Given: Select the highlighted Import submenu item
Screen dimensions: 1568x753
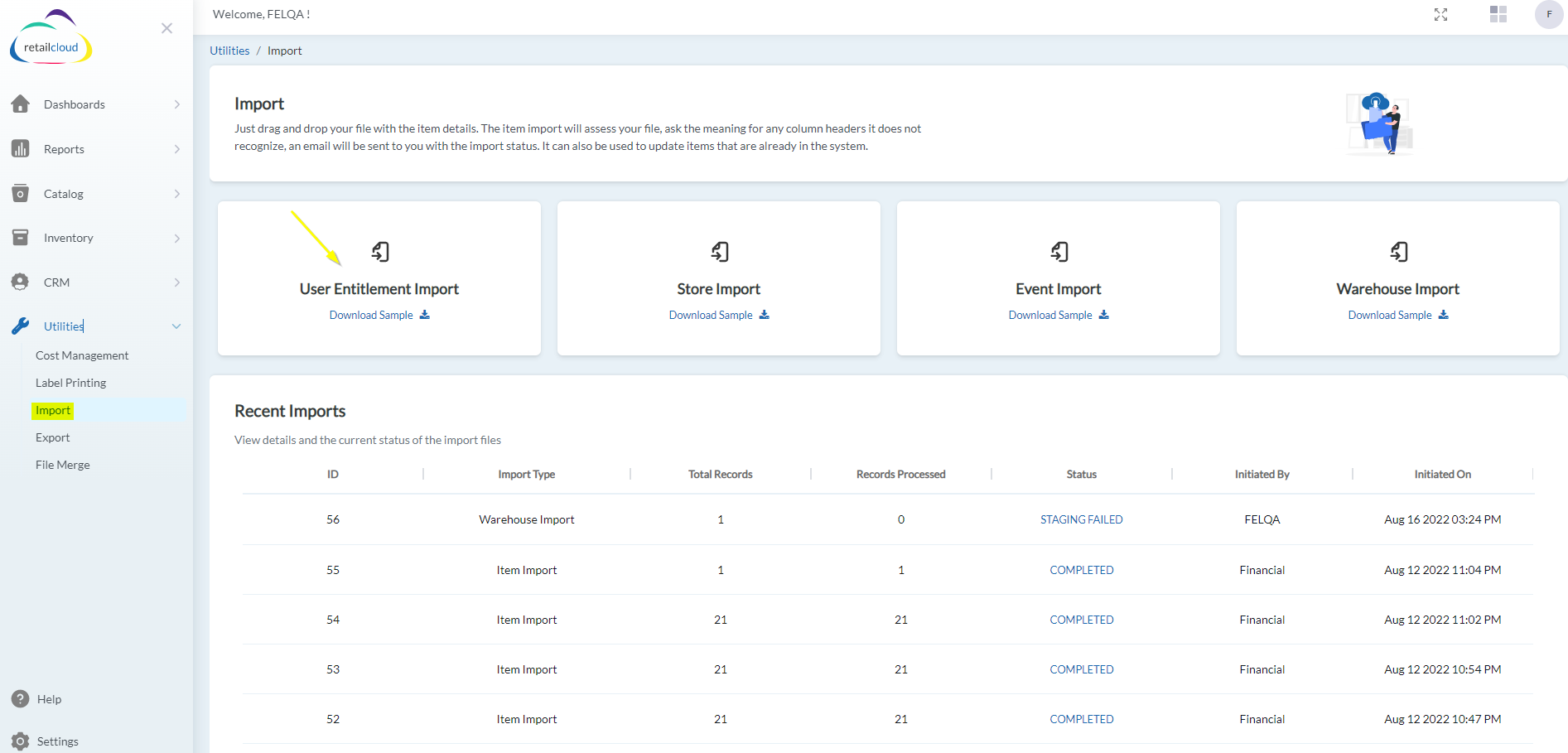Looking at the screenshot, I should [53, 410].
